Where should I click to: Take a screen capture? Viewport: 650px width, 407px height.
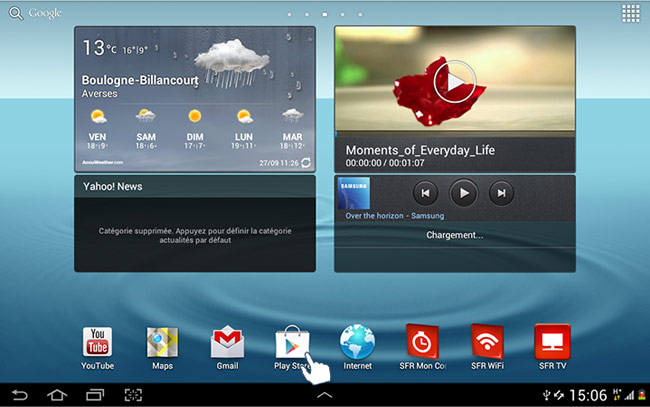(133, 395)
